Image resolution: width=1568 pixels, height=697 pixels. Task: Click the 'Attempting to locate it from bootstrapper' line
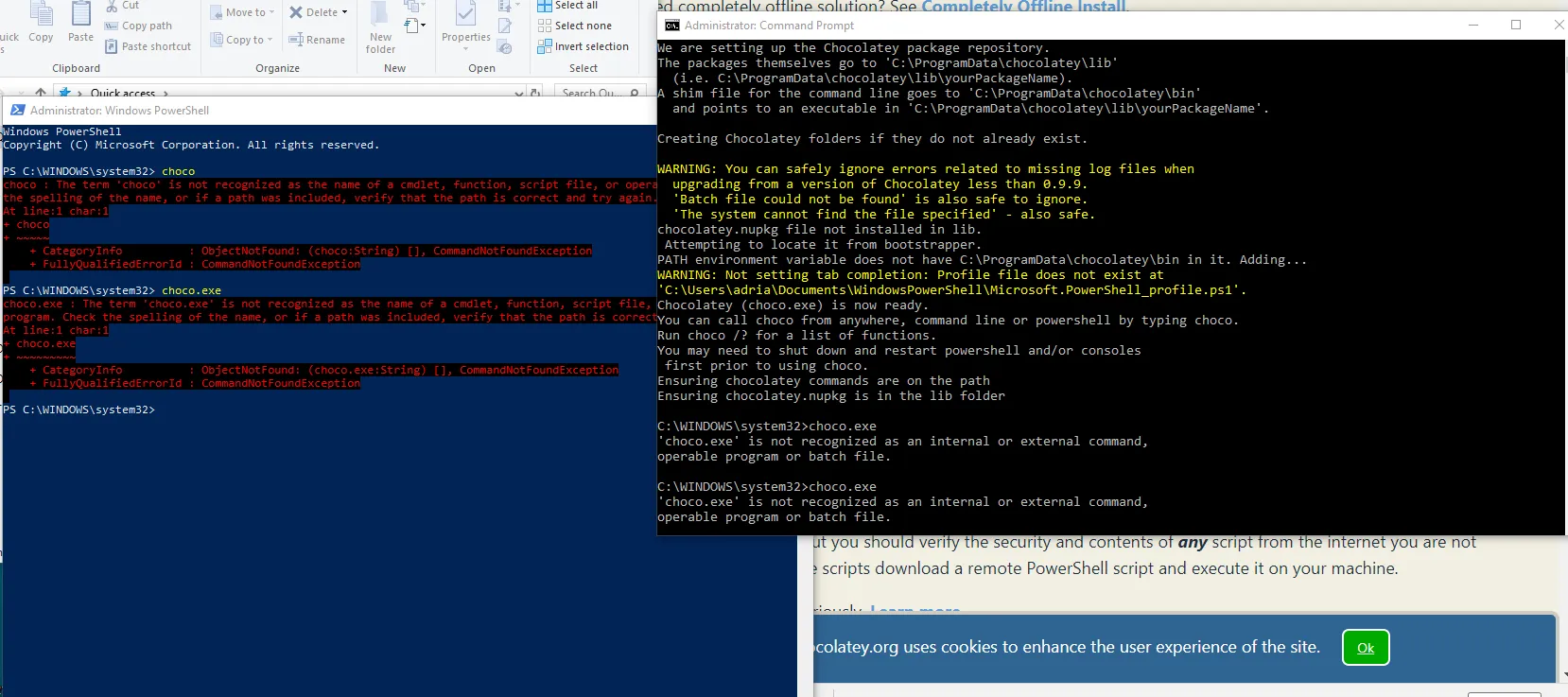pos(823,245)
